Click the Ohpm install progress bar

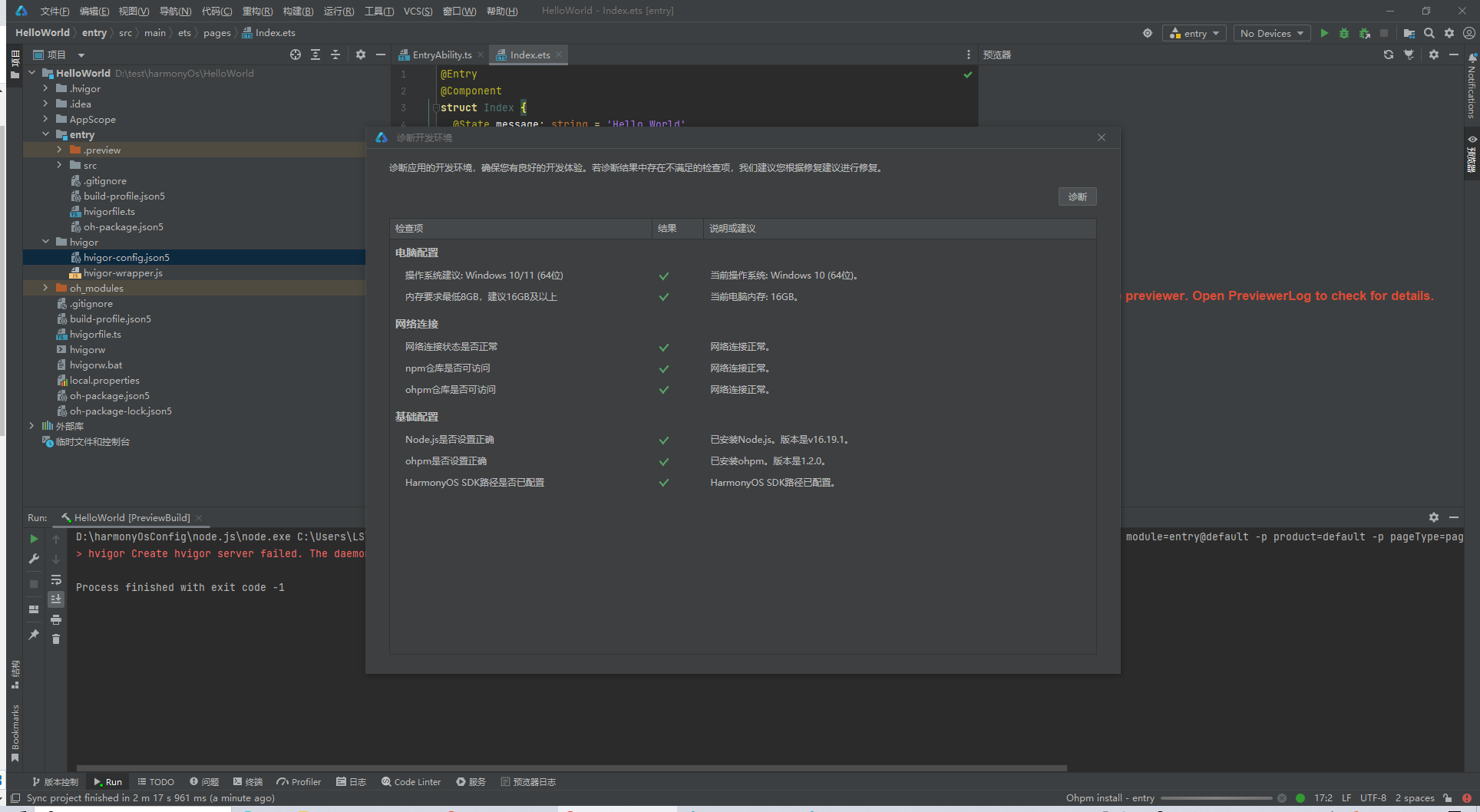coord(1217,798)
